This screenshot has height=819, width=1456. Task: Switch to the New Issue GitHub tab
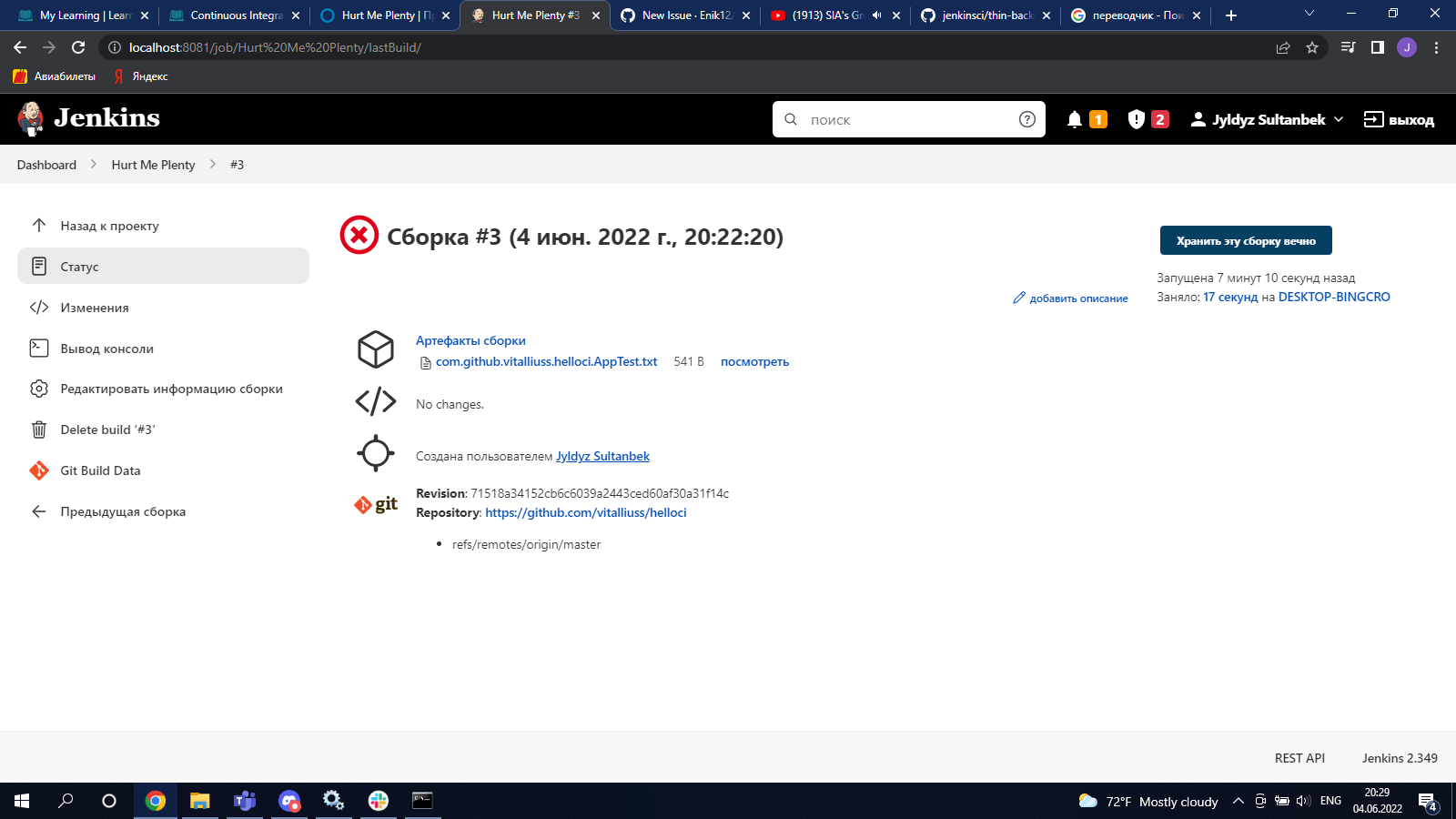[684, 15]
